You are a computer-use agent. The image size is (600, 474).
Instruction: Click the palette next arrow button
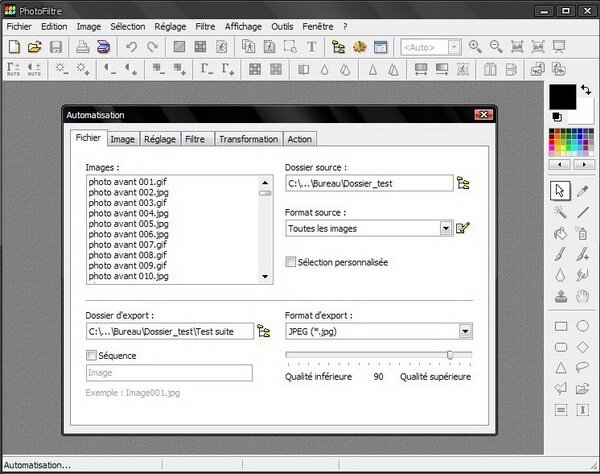[x=584, y=165]
